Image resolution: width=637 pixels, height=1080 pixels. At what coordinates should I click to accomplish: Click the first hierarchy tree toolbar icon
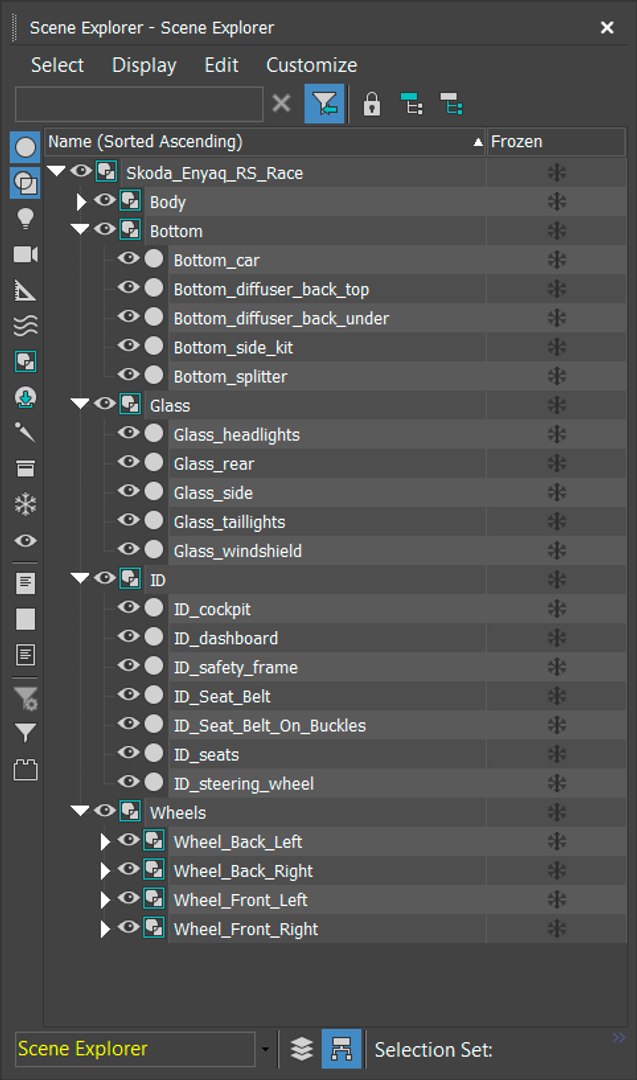pyautogui.click(x=412, y=105)
